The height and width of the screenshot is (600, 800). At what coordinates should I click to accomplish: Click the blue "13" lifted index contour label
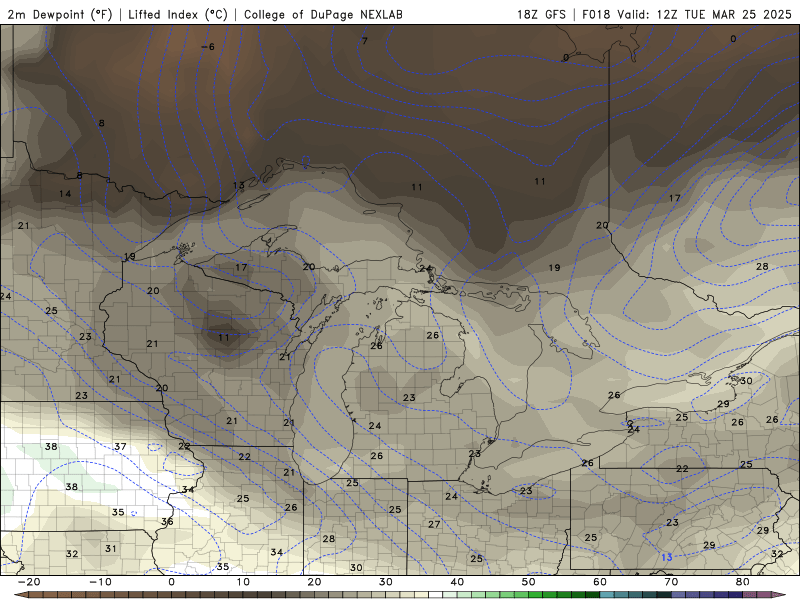click(667, 557)
